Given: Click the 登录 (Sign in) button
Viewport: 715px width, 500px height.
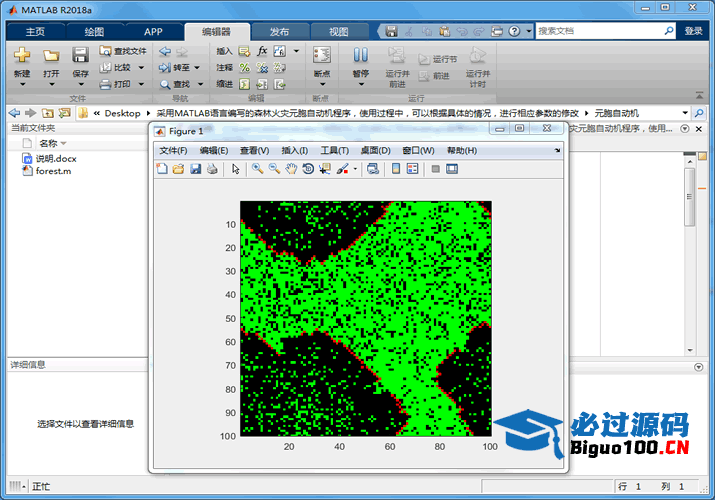Looking at the screenshot, I should point(693,31).
